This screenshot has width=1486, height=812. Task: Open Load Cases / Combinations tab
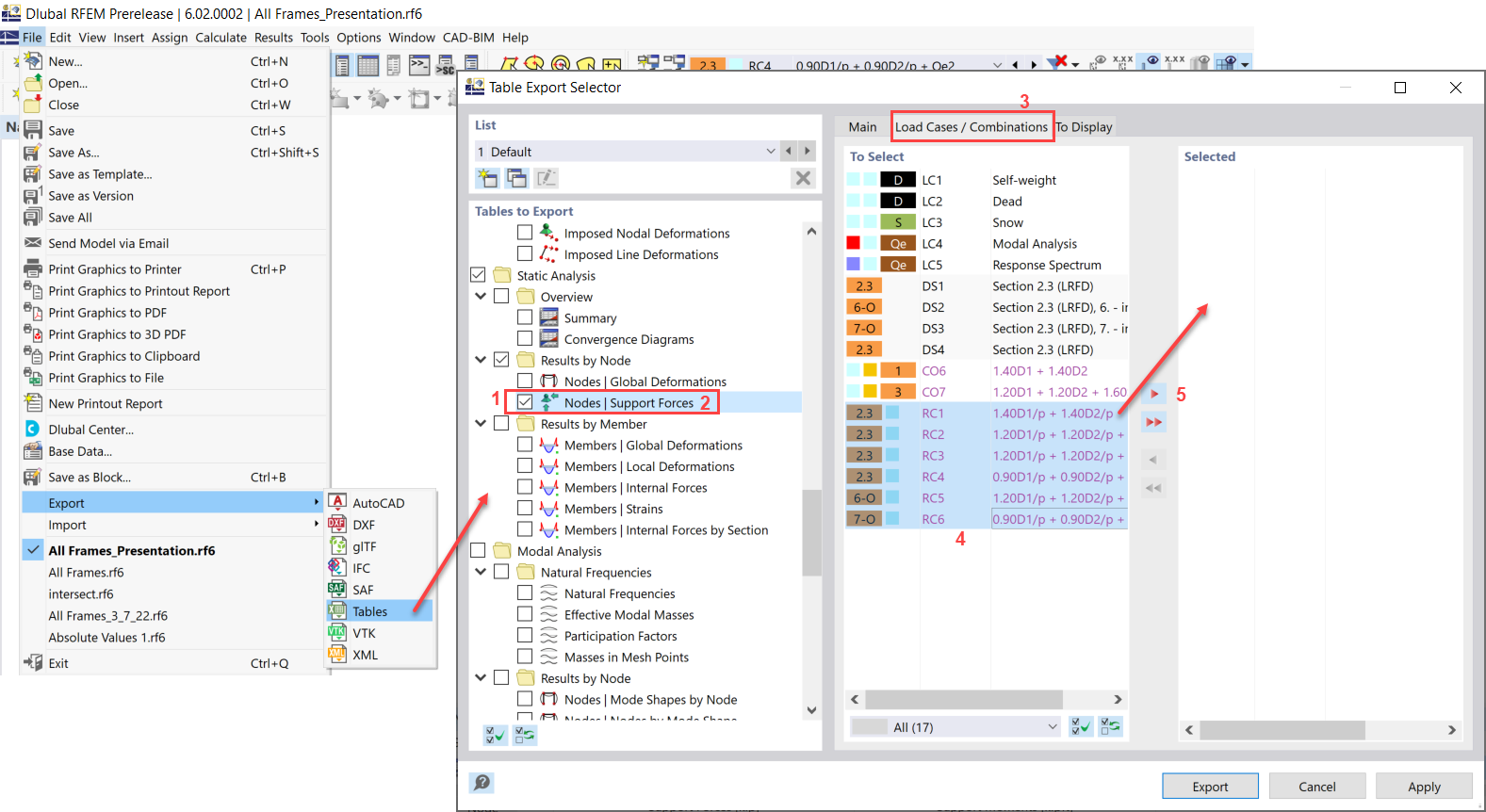pos(972,126)
